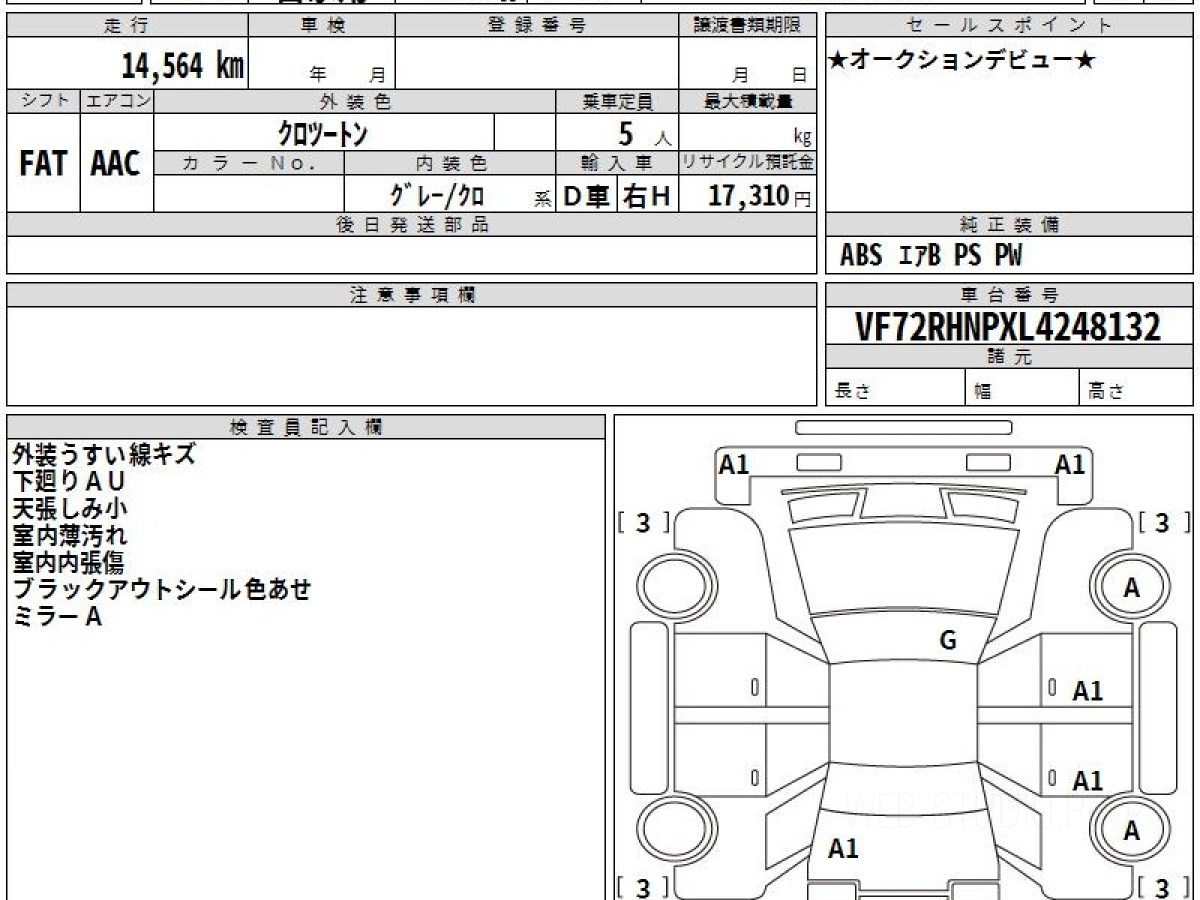Click interior color value グレー/クロ
The image size is (1200, 900).
pyautogui.click(x=438, y=195)
